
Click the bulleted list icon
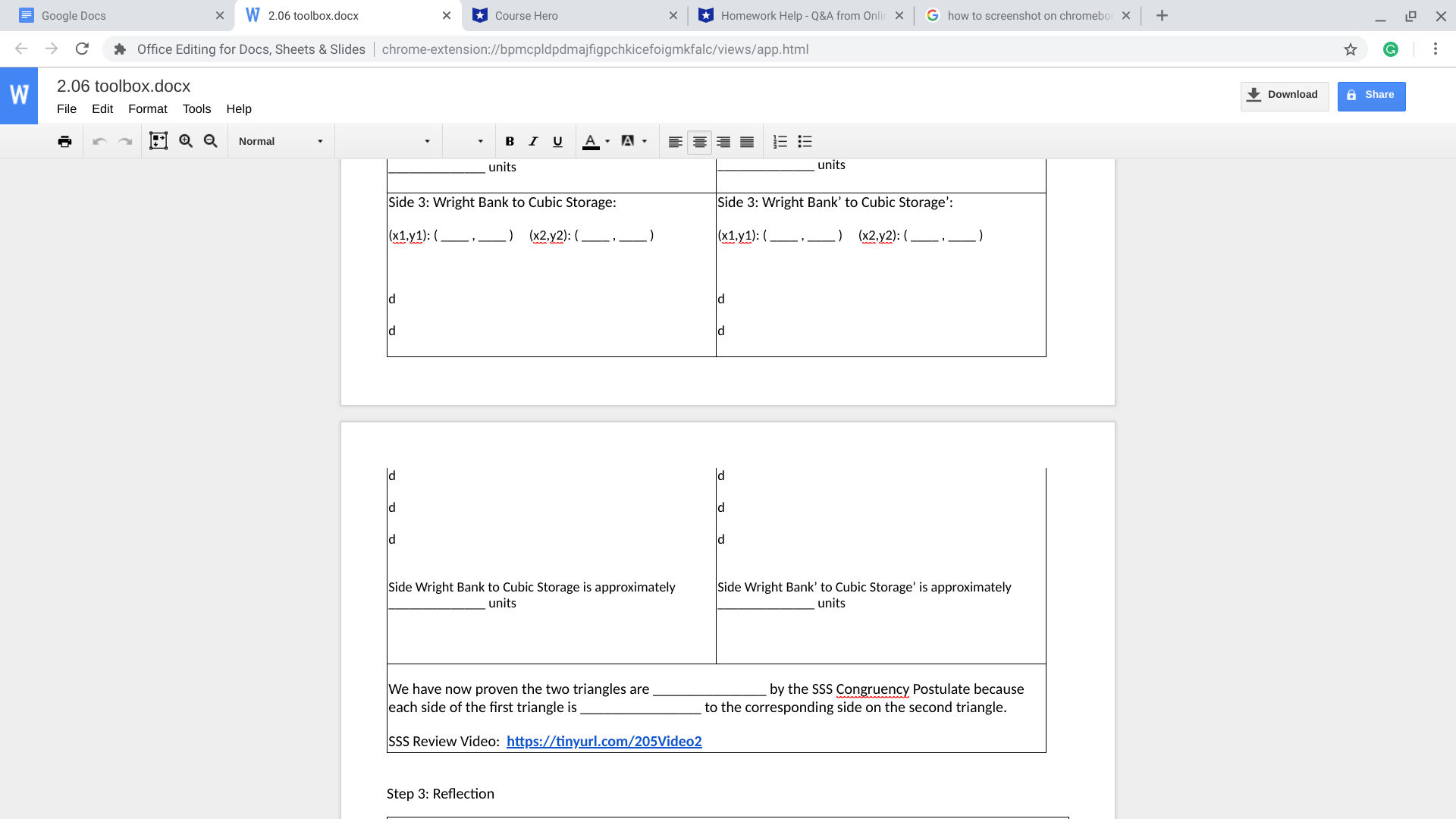805,140
